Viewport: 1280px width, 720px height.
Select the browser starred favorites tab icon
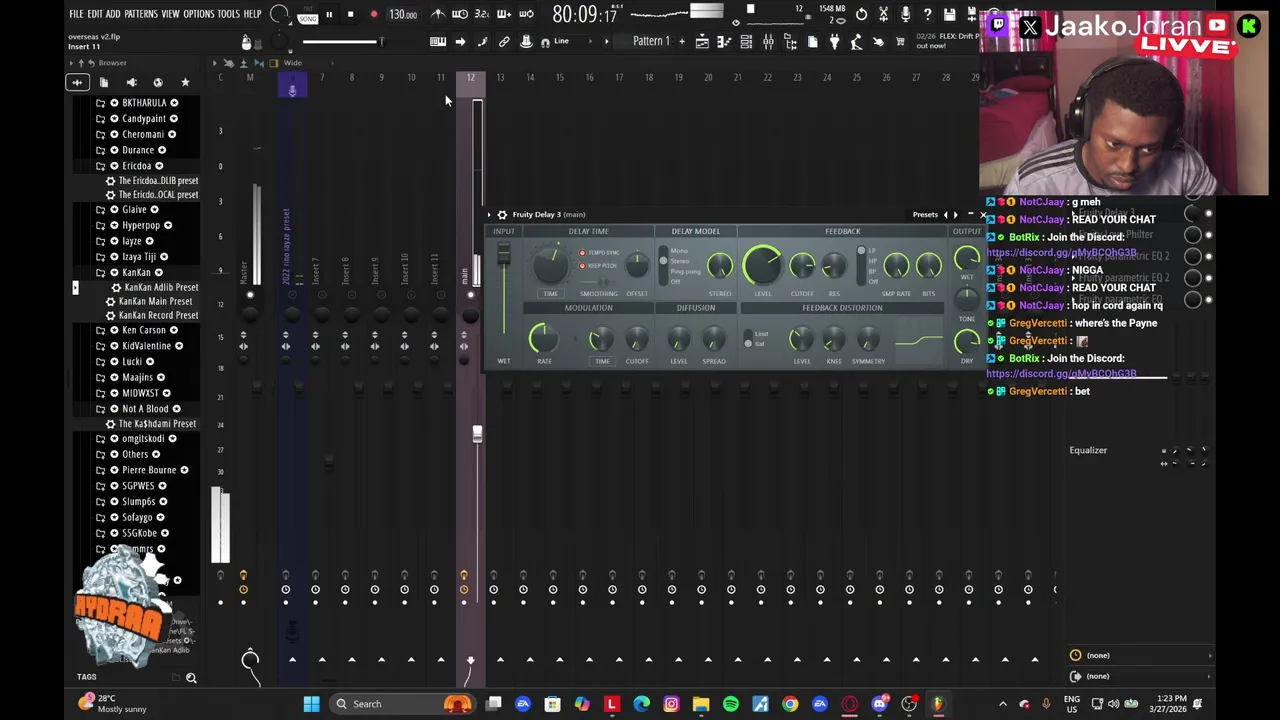[x=185, y=82]
